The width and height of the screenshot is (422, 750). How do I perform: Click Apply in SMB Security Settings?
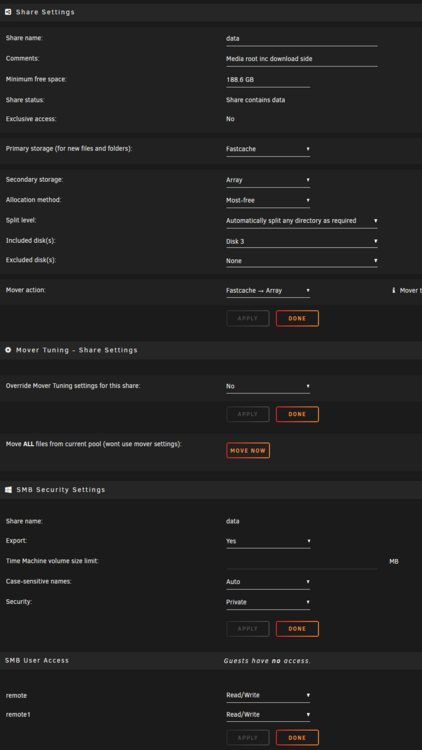(248, 629)
